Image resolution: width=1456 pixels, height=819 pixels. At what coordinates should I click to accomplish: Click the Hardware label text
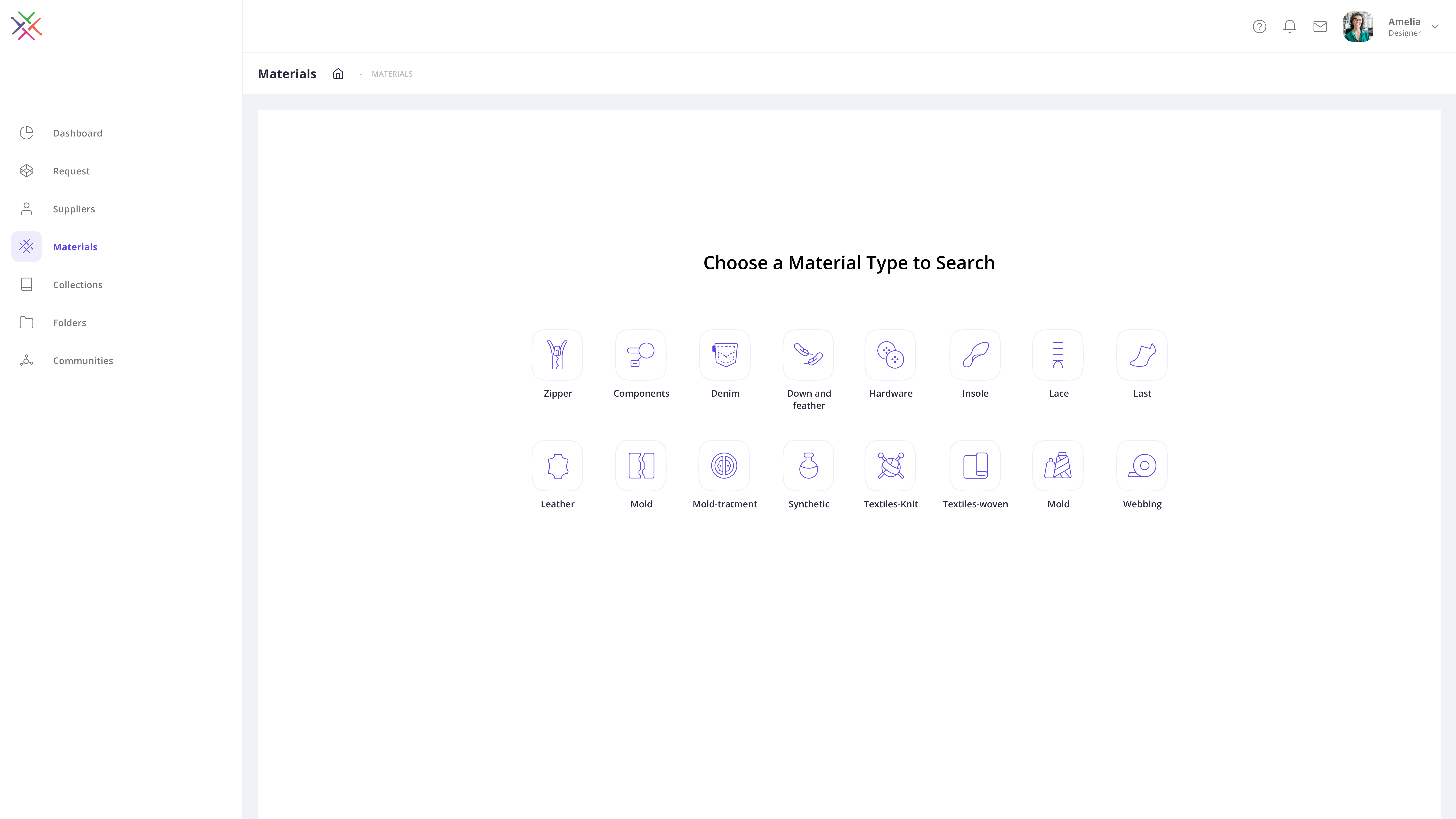point(891,393)
